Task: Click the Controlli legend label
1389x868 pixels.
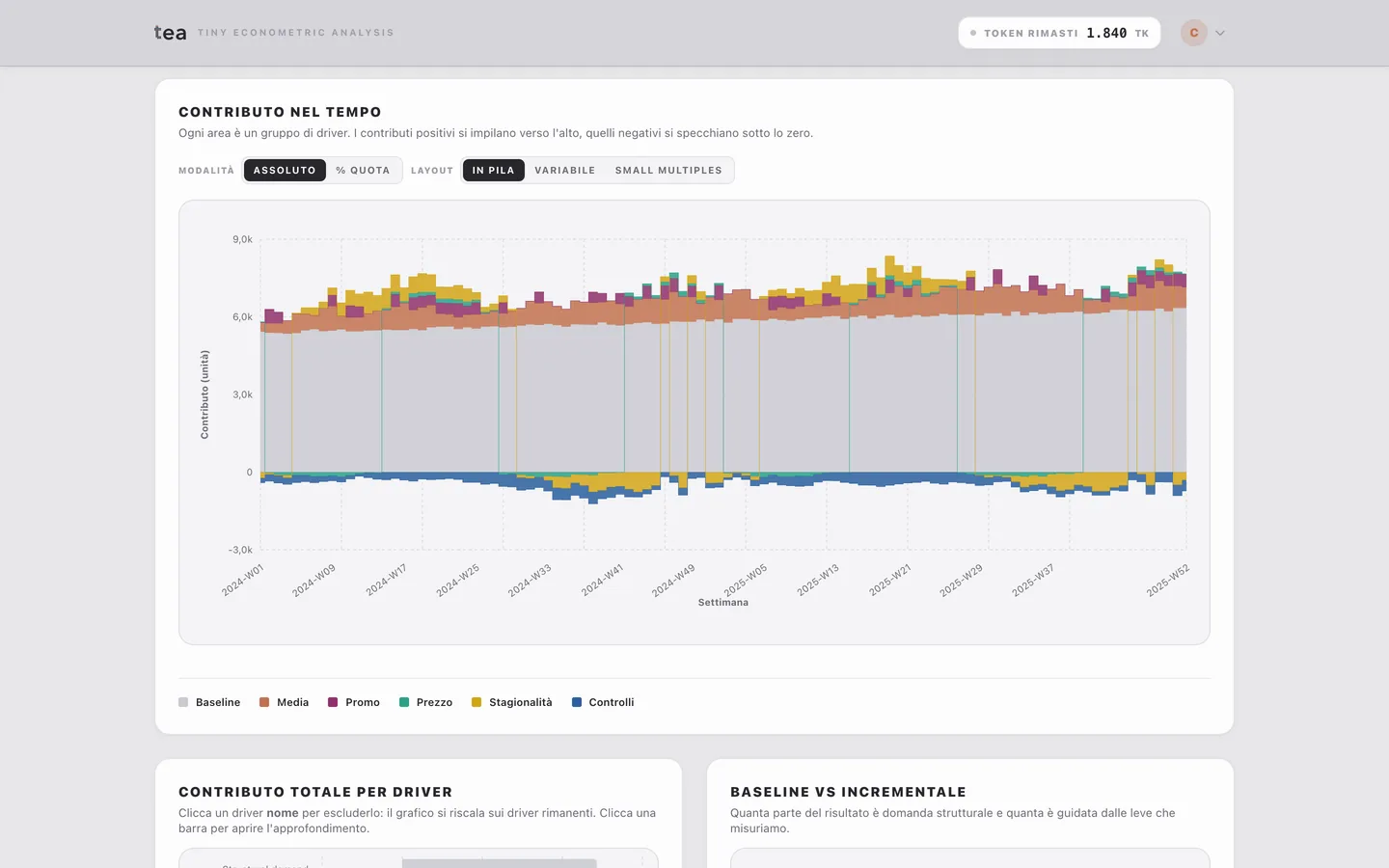Action: [612, 702]
